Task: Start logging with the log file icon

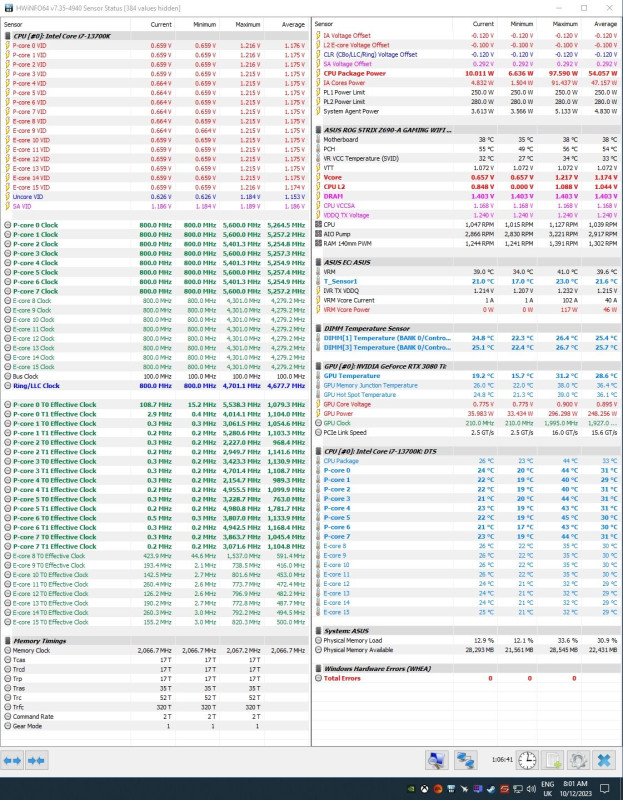Action: [553, 760]
